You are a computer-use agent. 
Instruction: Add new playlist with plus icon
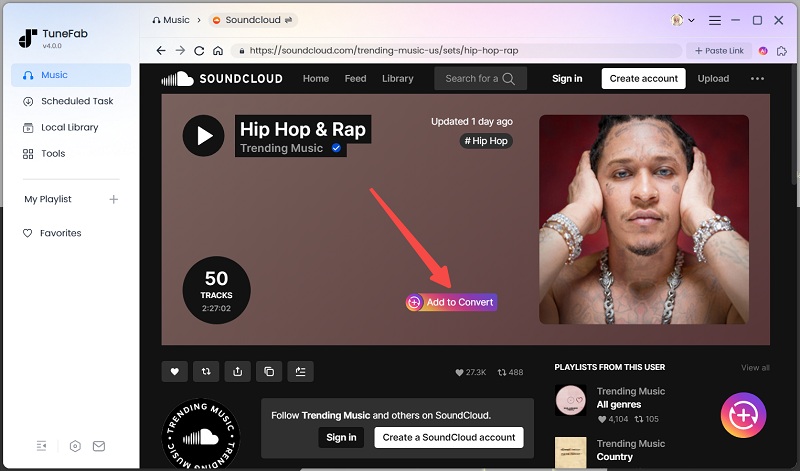[x=113, y=199]
